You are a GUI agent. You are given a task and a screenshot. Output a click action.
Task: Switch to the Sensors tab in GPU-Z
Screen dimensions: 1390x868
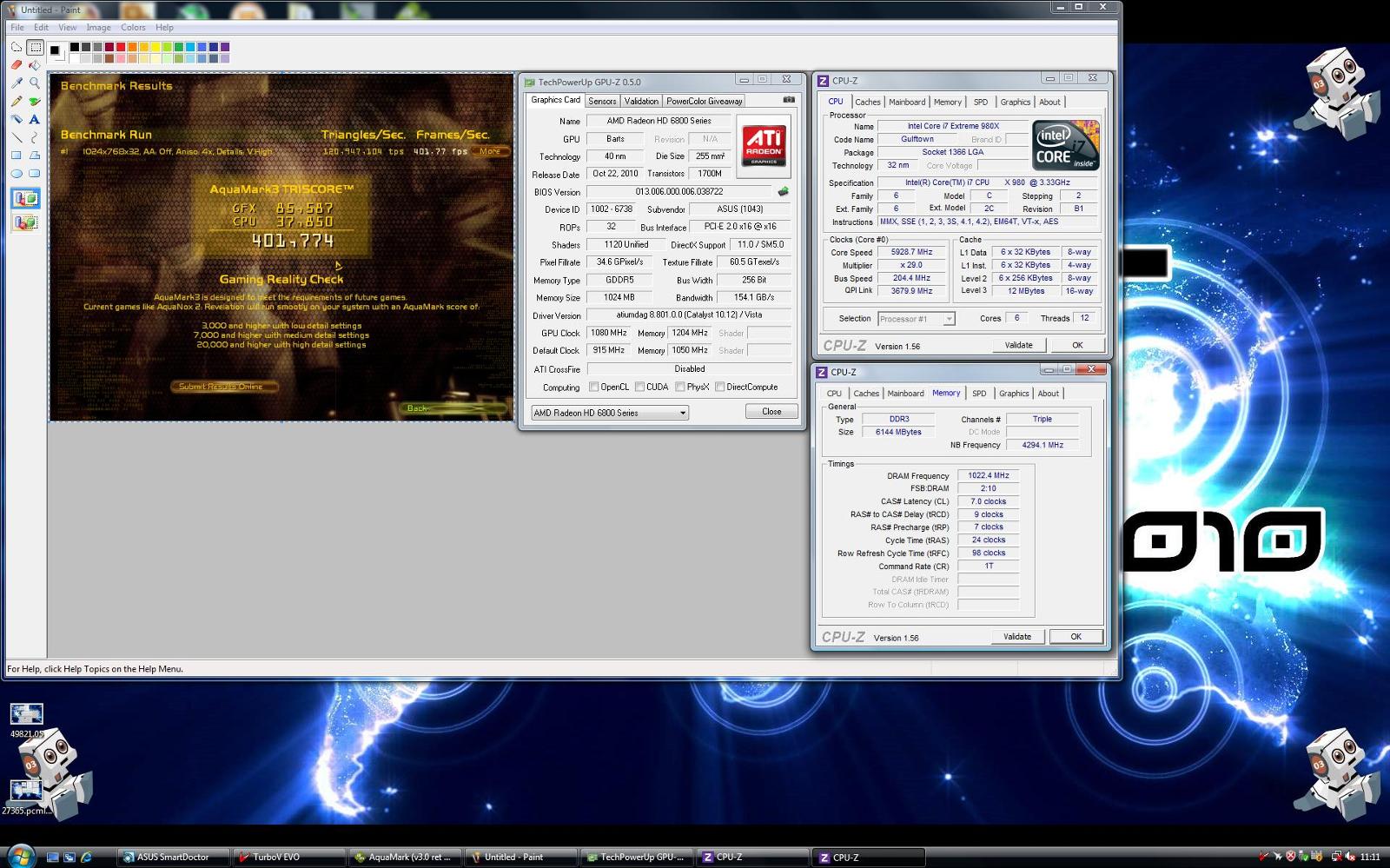pyautogui.click(x=602, y=101)
